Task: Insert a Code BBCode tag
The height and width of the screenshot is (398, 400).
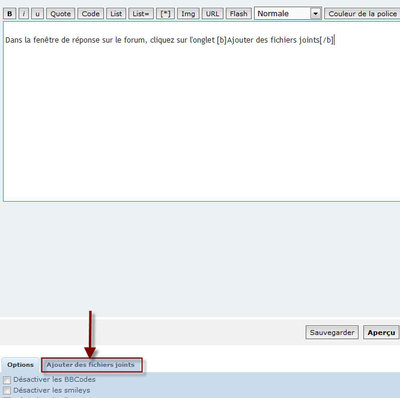Action: (x=91, y=14)
